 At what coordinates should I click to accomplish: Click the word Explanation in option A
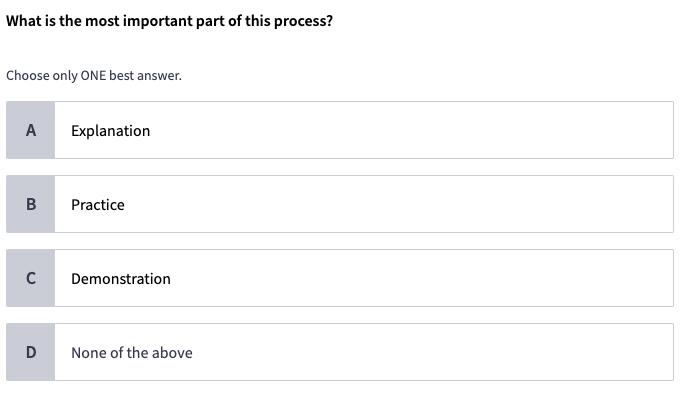click(x=110, y=131)
